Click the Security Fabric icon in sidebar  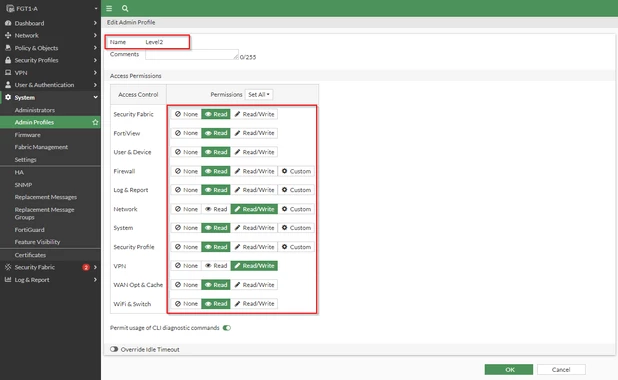8,267
